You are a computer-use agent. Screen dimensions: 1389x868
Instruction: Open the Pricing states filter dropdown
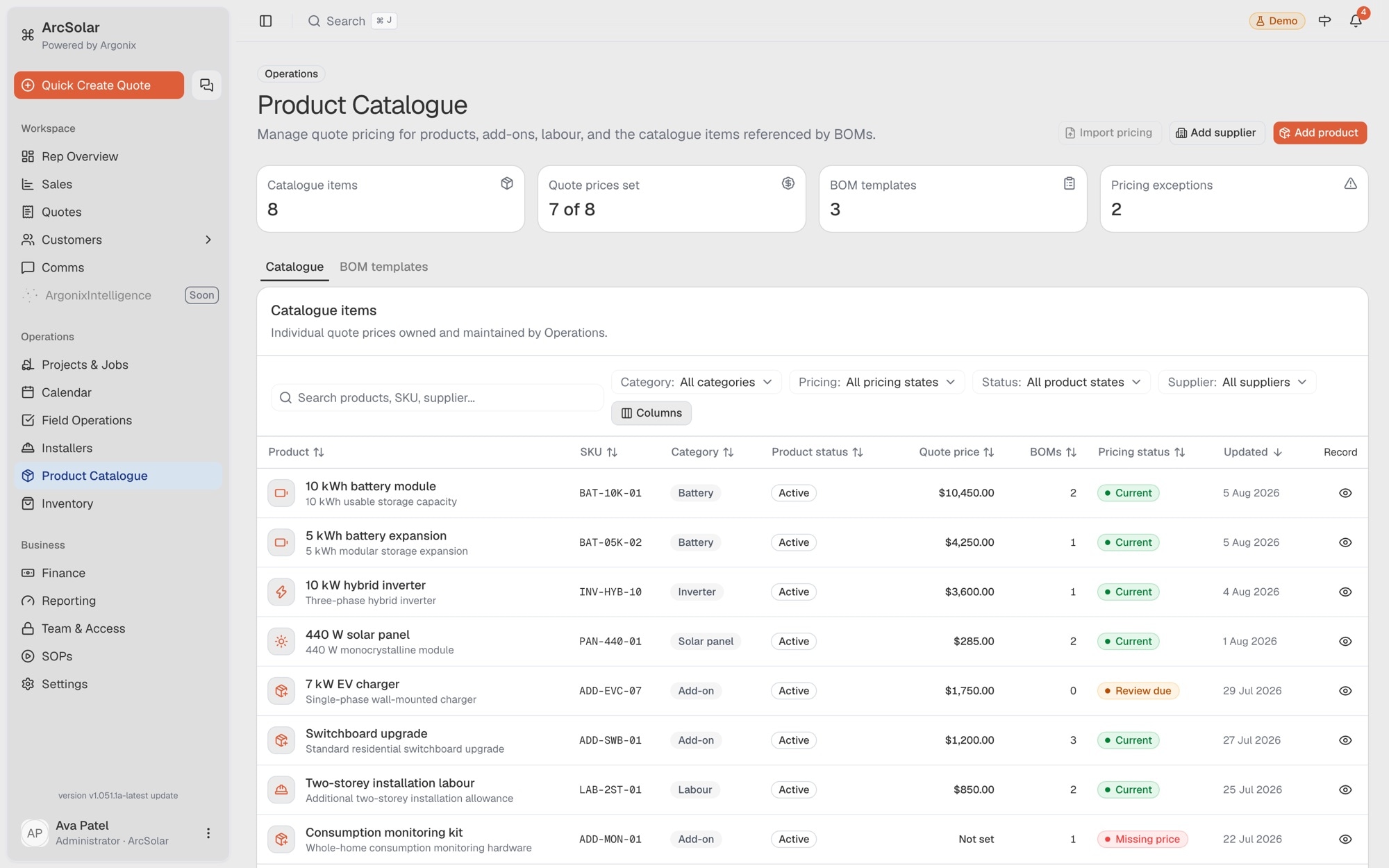(x=876, y=382)
